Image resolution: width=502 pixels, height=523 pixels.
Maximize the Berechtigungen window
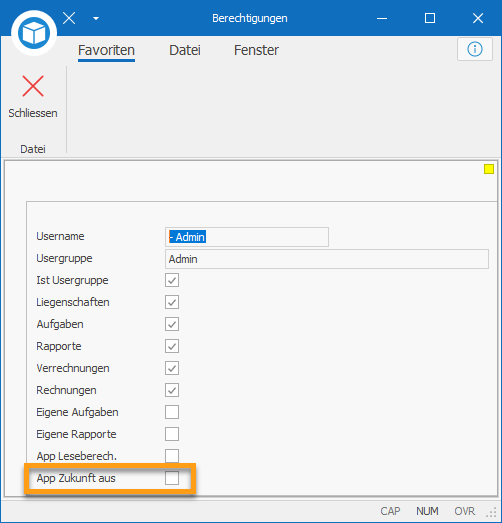[430, 18]
